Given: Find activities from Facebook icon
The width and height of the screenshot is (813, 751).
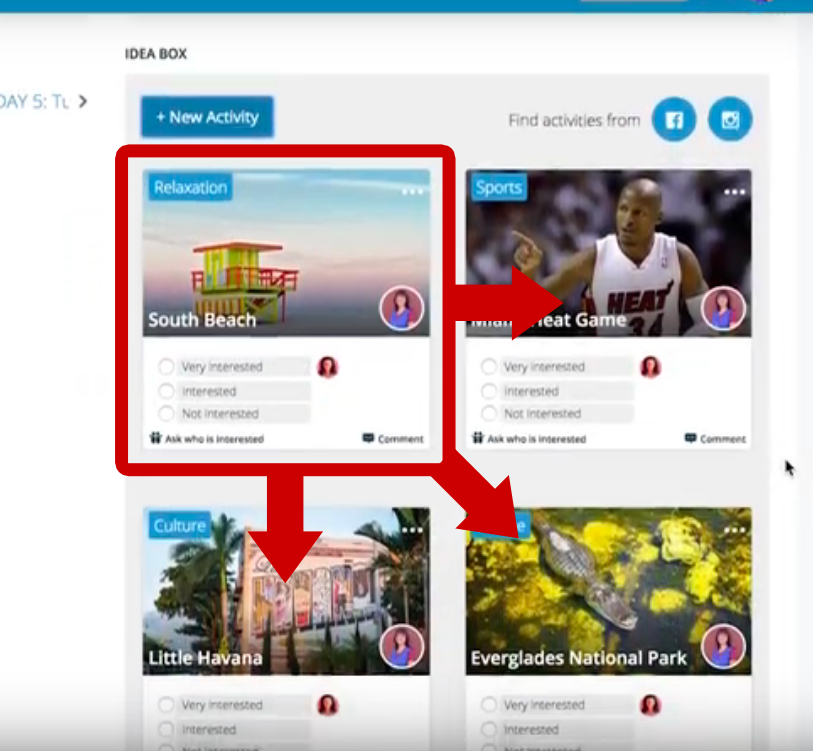Looking at the screenshot, I should point(674,119).
